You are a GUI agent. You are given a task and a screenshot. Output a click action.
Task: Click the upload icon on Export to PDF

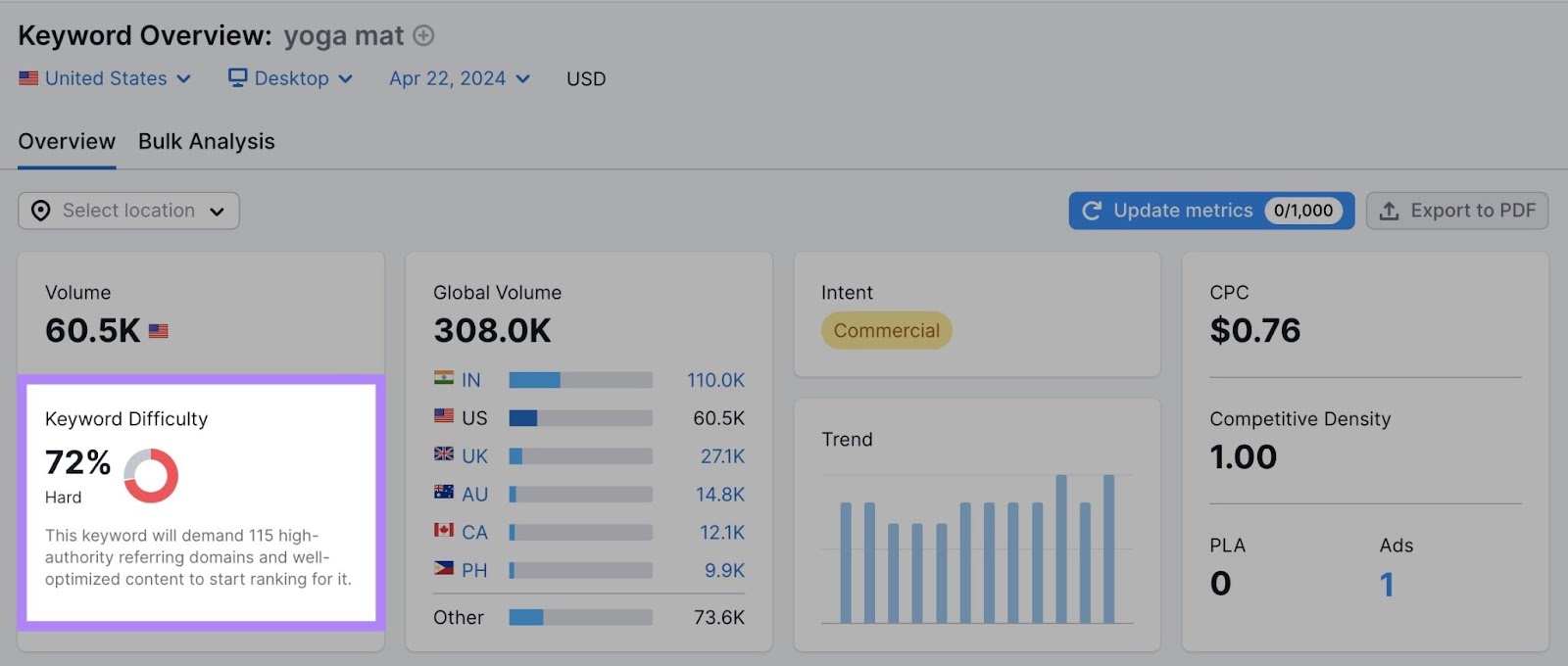[1389, 212]
